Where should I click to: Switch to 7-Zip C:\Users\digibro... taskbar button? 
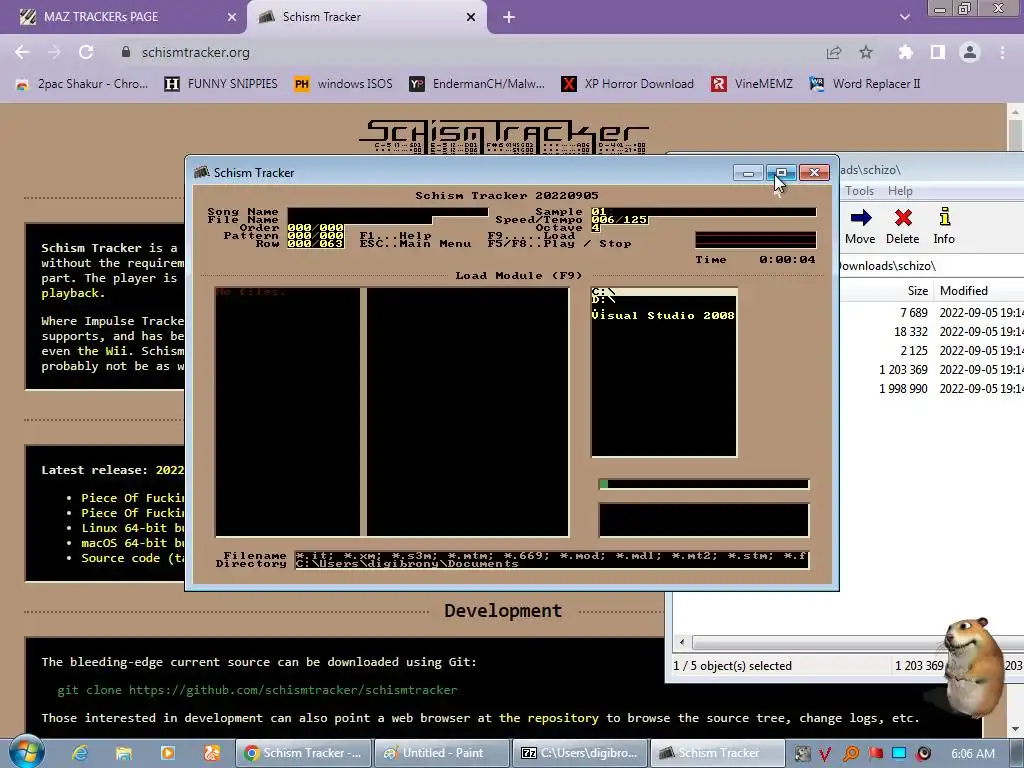580,753
